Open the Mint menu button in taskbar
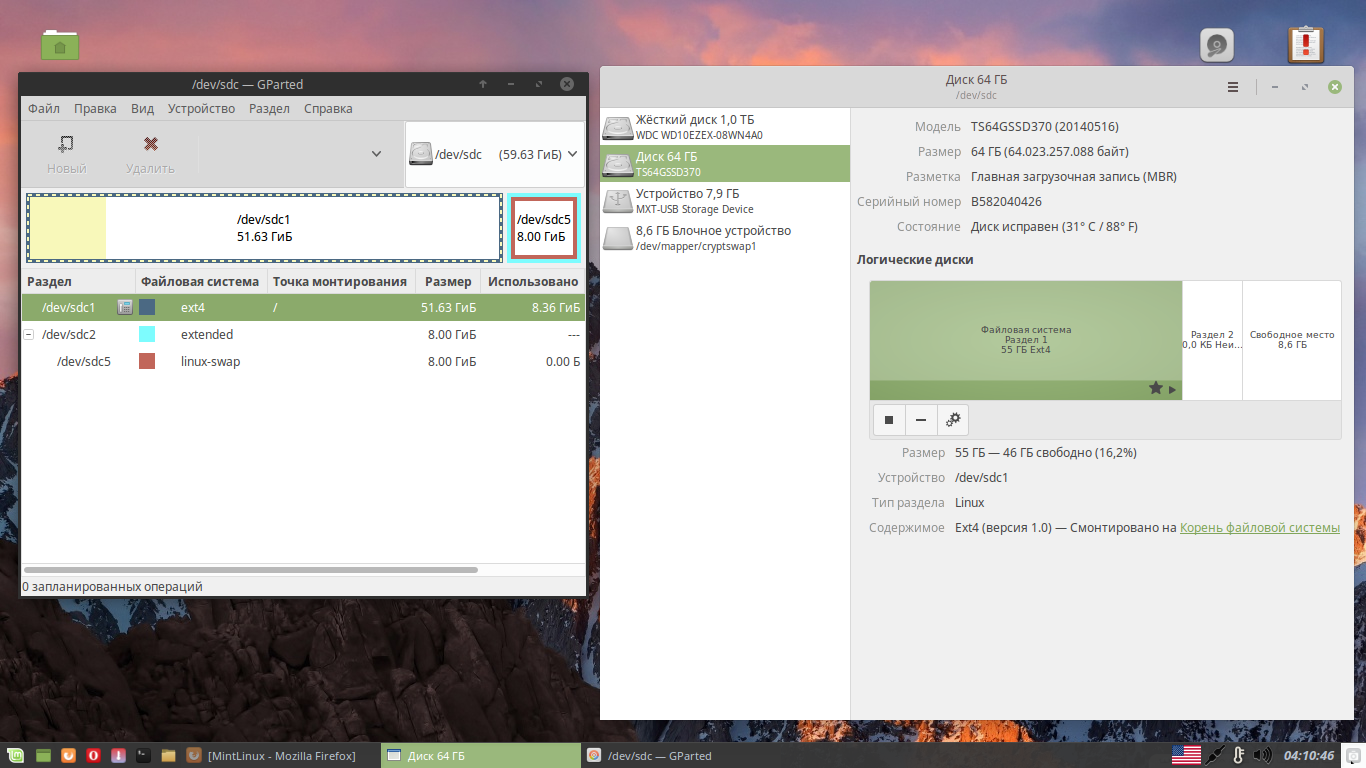The height and width of the screenshot is (768, 1366). 16,756
